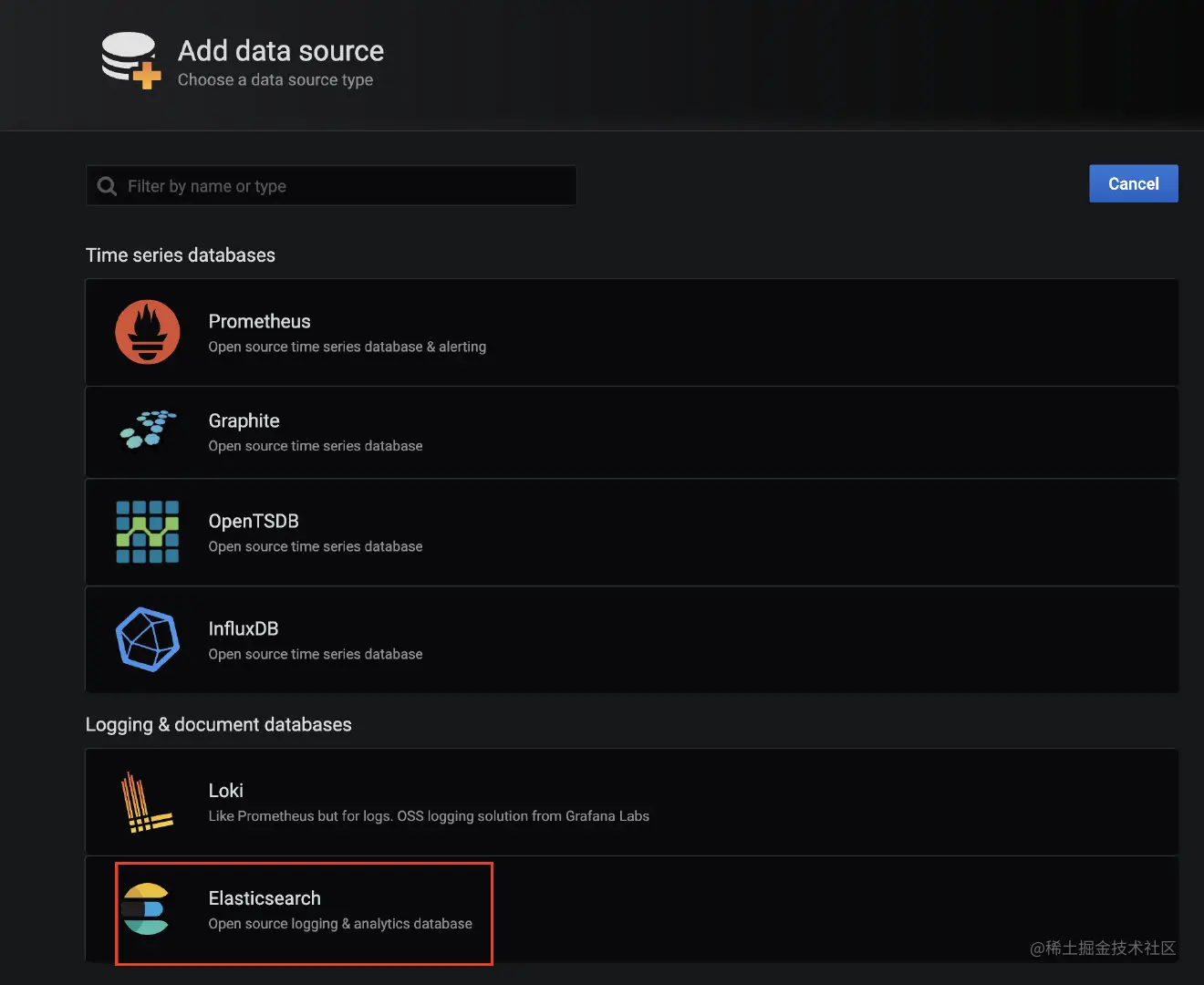
Task: Click the Add data source database icon
Action: coord(130,60)
